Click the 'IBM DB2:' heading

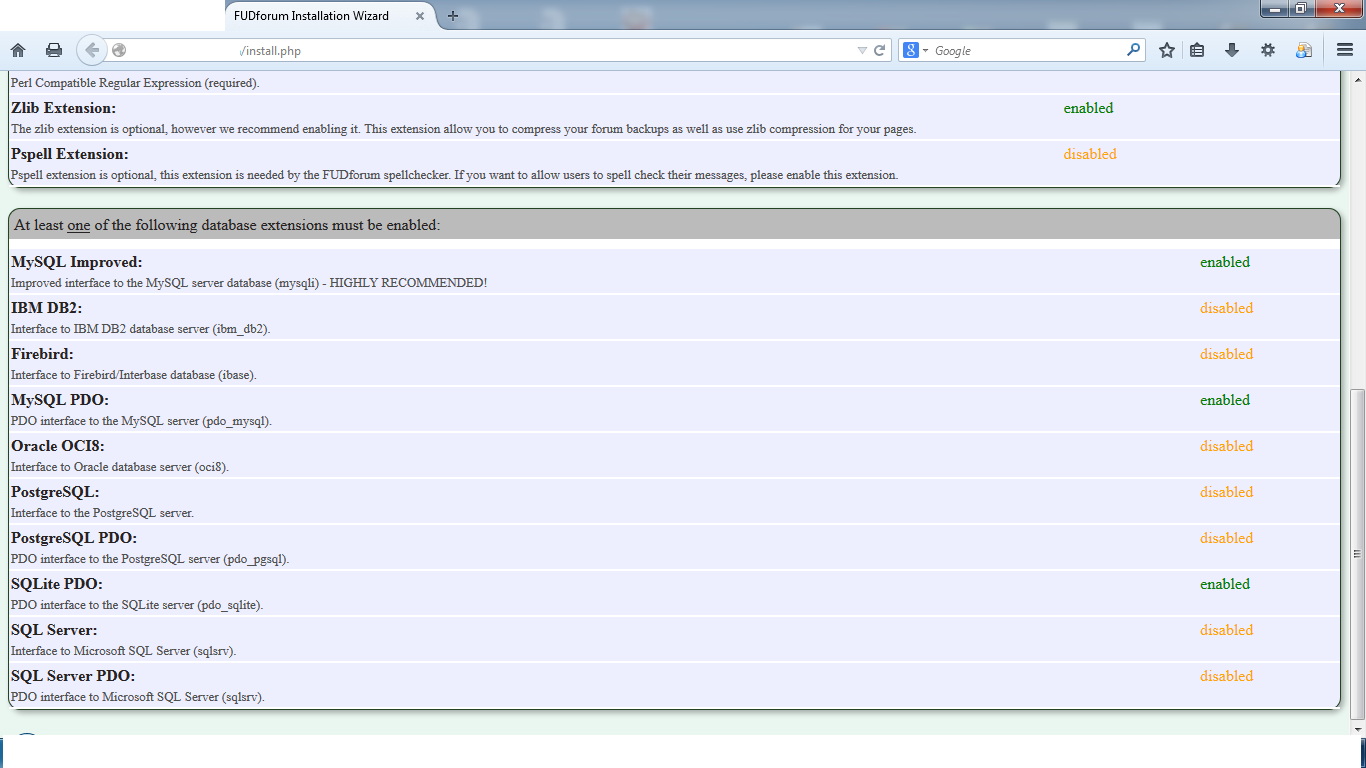[x=46, y=308]
